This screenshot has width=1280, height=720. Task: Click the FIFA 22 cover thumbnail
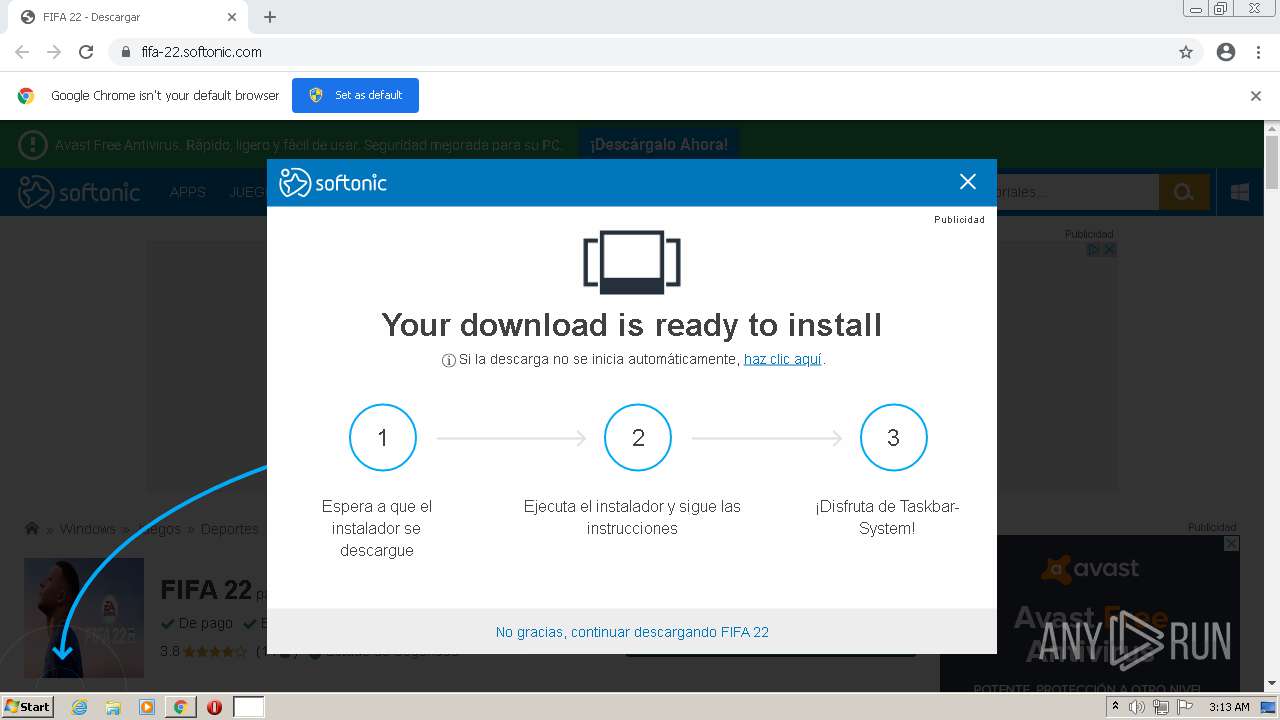pyautogui.click(x=84, y=617)
